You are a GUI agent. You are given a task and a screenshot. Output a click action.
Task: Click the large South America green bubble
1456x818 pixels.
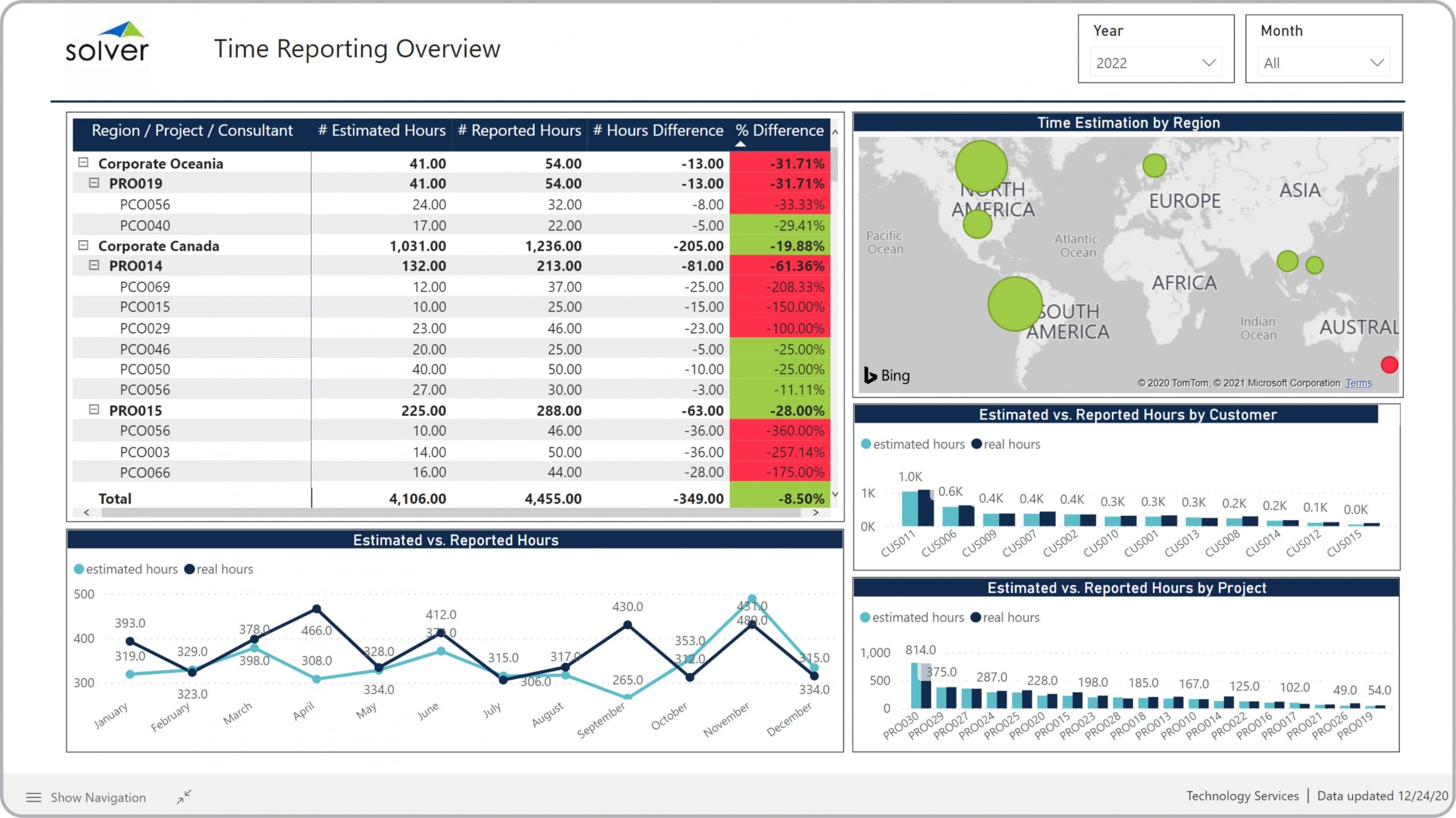point(1015,304)
